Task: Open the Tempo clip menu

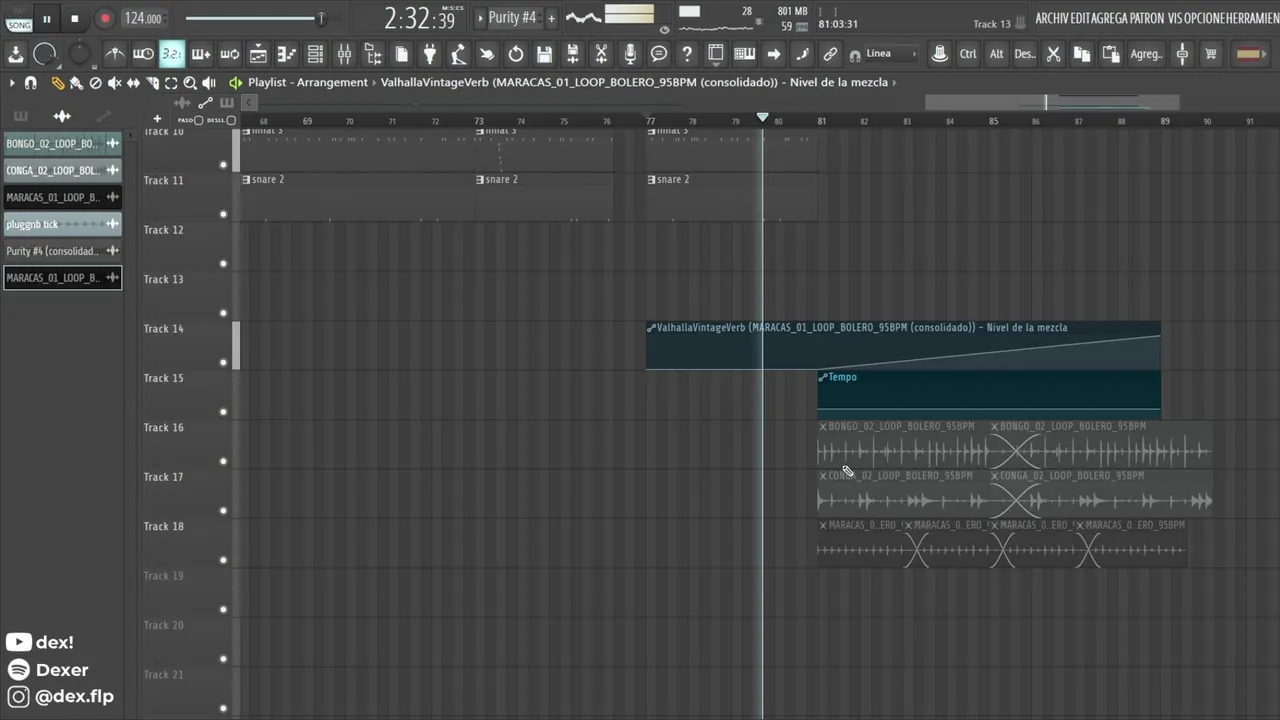Action: coord(823,377)
